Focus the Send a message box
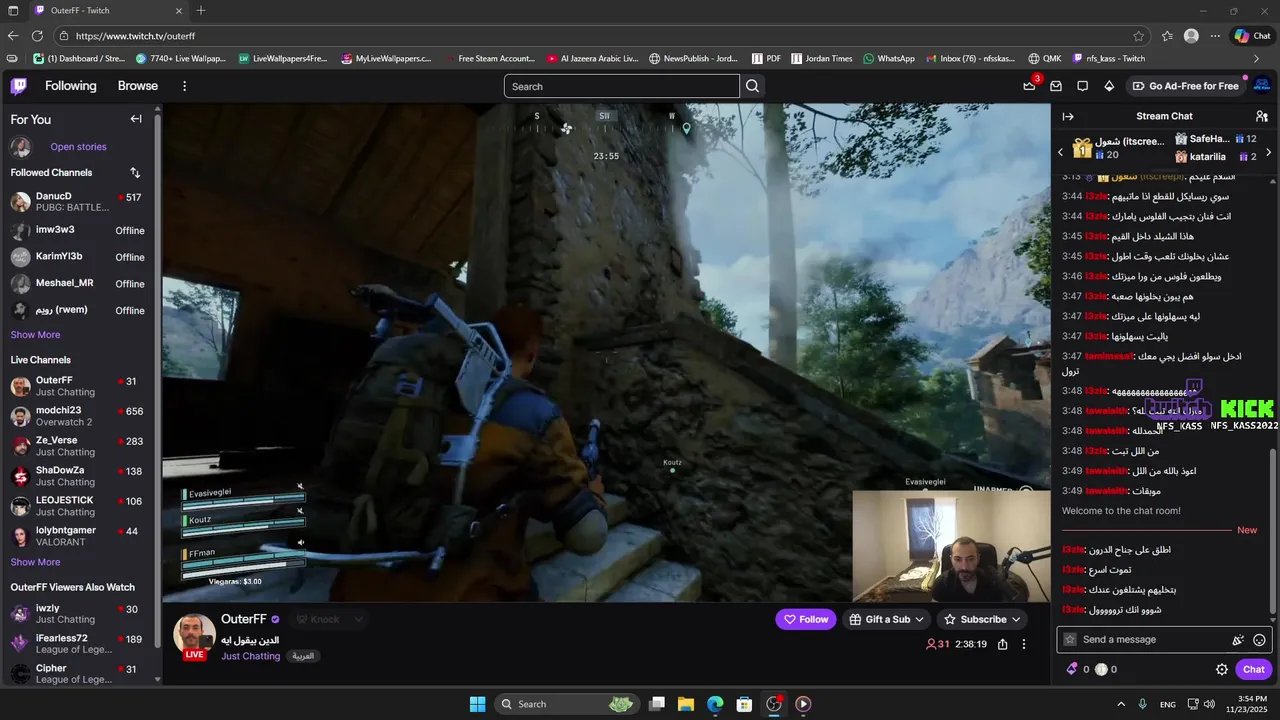Viewport: 1280px width, 720px height. click(1163, 640)
